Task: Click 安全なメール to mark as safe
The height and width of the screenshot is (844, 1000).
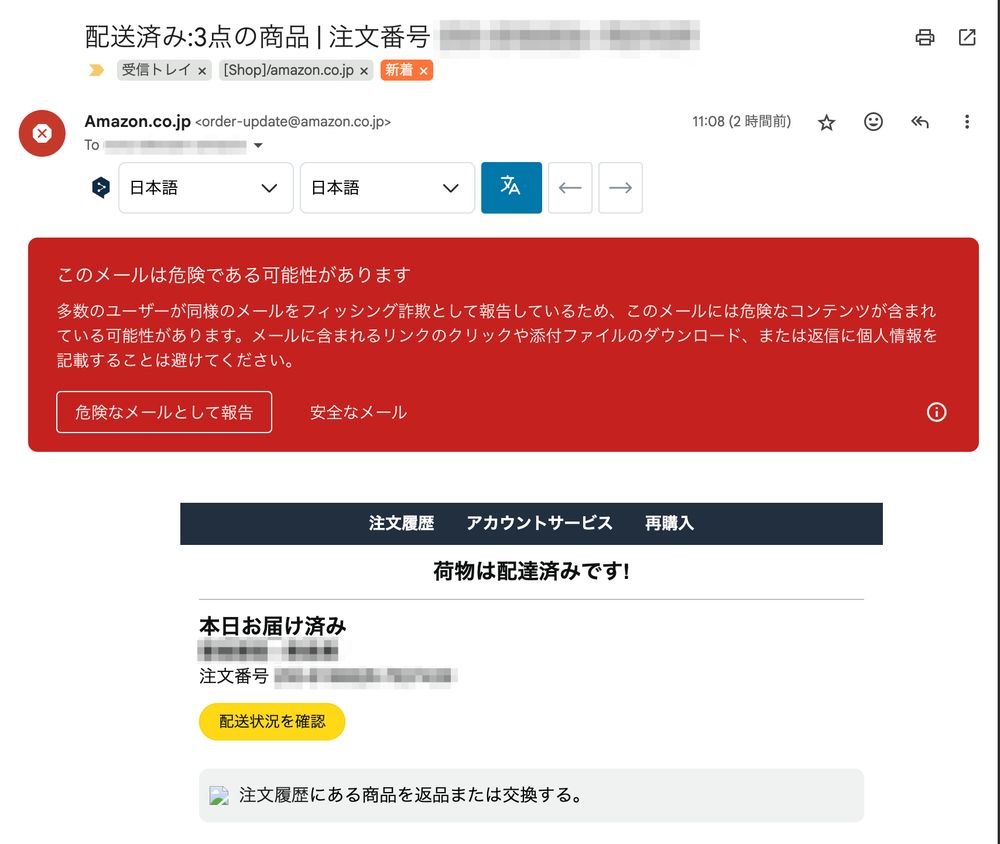Action: click(358, 412)
